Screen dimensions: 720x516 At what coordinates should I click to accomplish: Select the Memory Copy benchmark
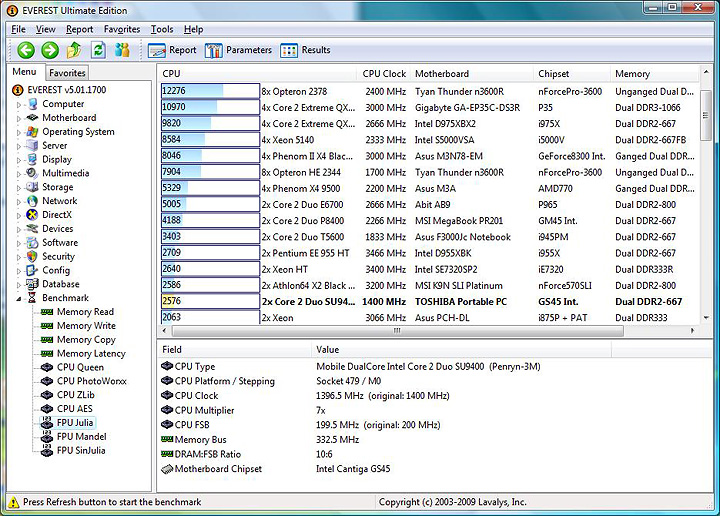pos(86,340)
